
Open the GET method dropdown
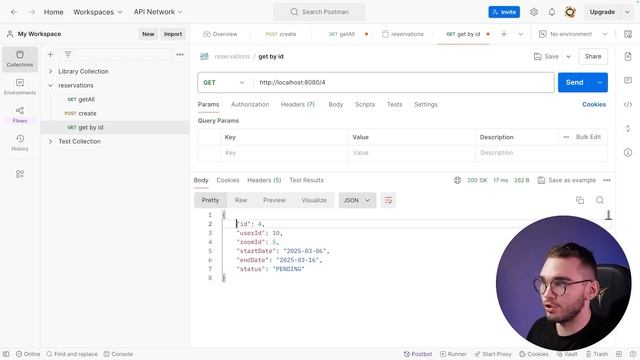point(224,82)
